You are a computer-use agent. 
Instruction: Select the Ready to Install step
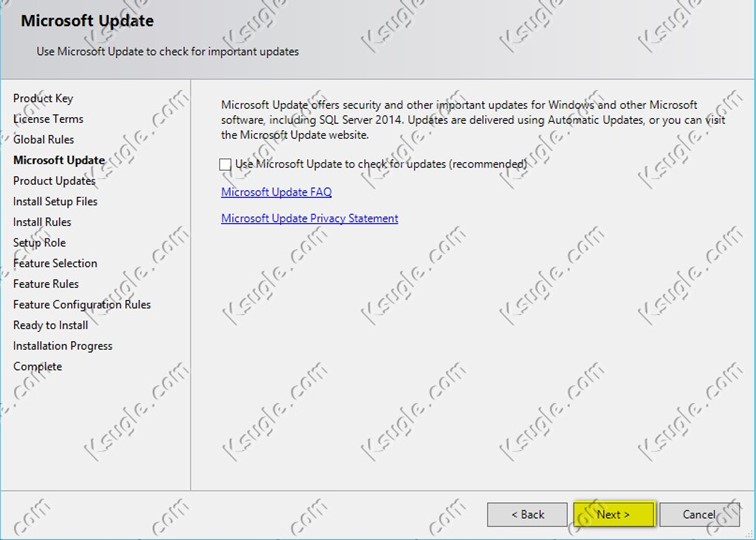point(51,325)
